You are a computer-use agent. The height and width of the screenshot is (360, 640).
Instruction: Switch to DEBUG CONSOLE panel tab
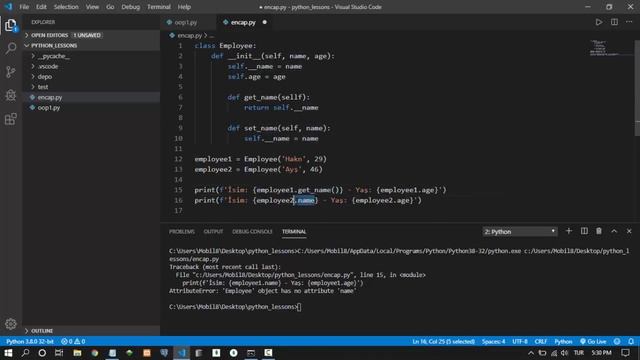click(252, 231)
